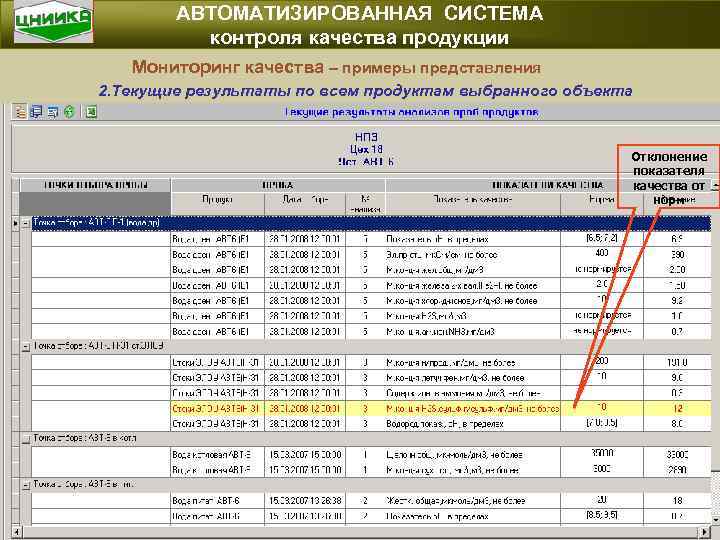The height and width of the screenshot is (540, 720).
Task: Click the norm value 400
Action: (602, 253)
